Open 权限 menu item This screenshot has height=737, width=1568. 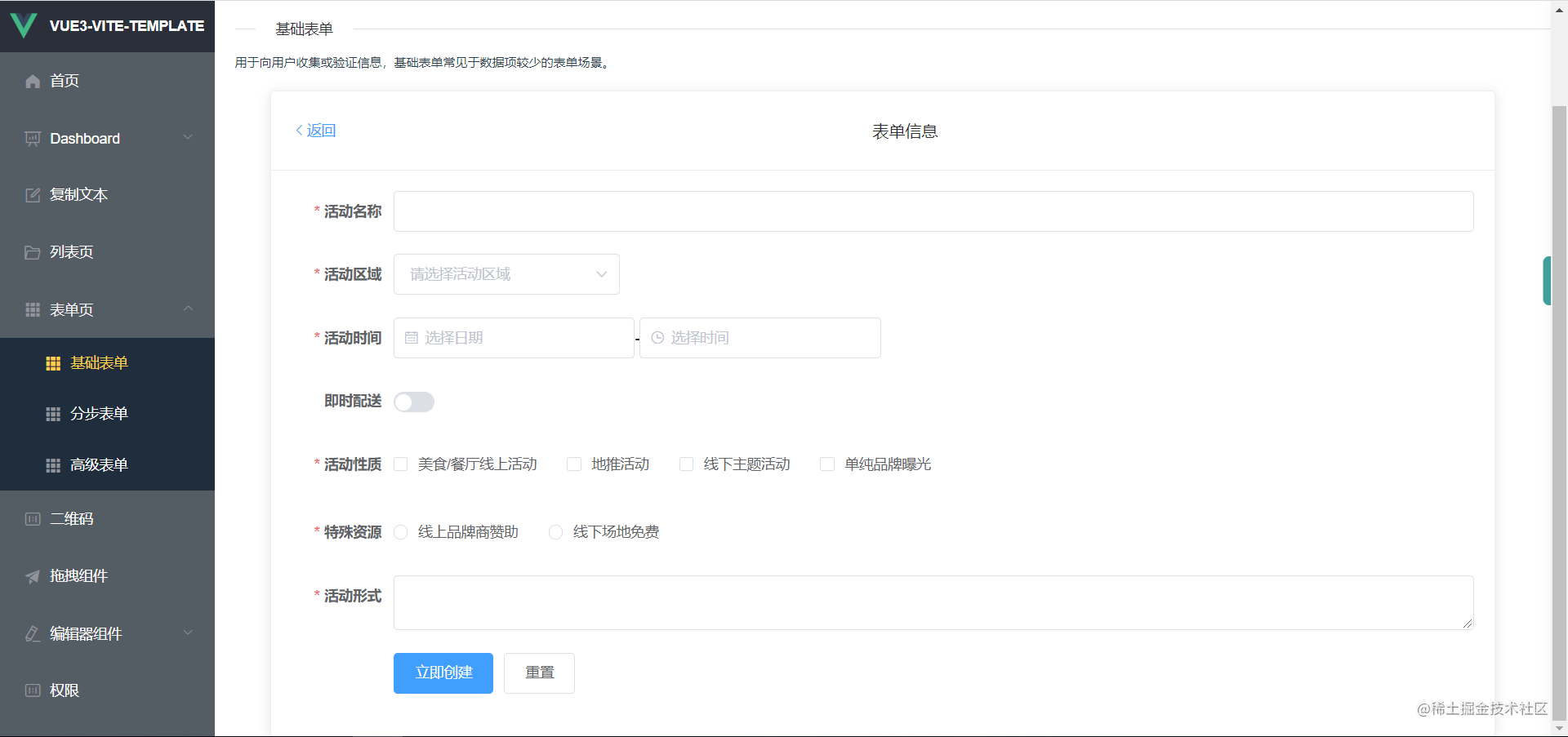pyautogui.click(x=107, y=690)
